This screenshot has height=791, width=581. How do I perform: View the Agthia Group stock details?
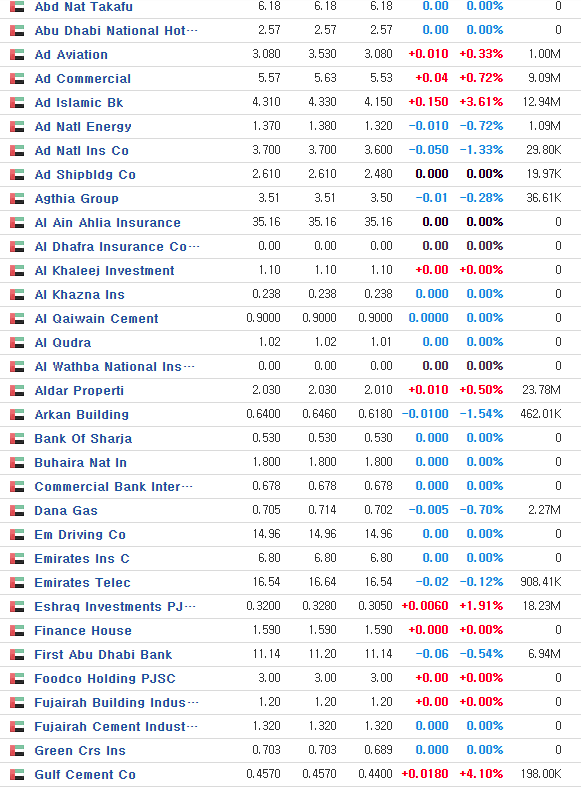tap(77, 198)
